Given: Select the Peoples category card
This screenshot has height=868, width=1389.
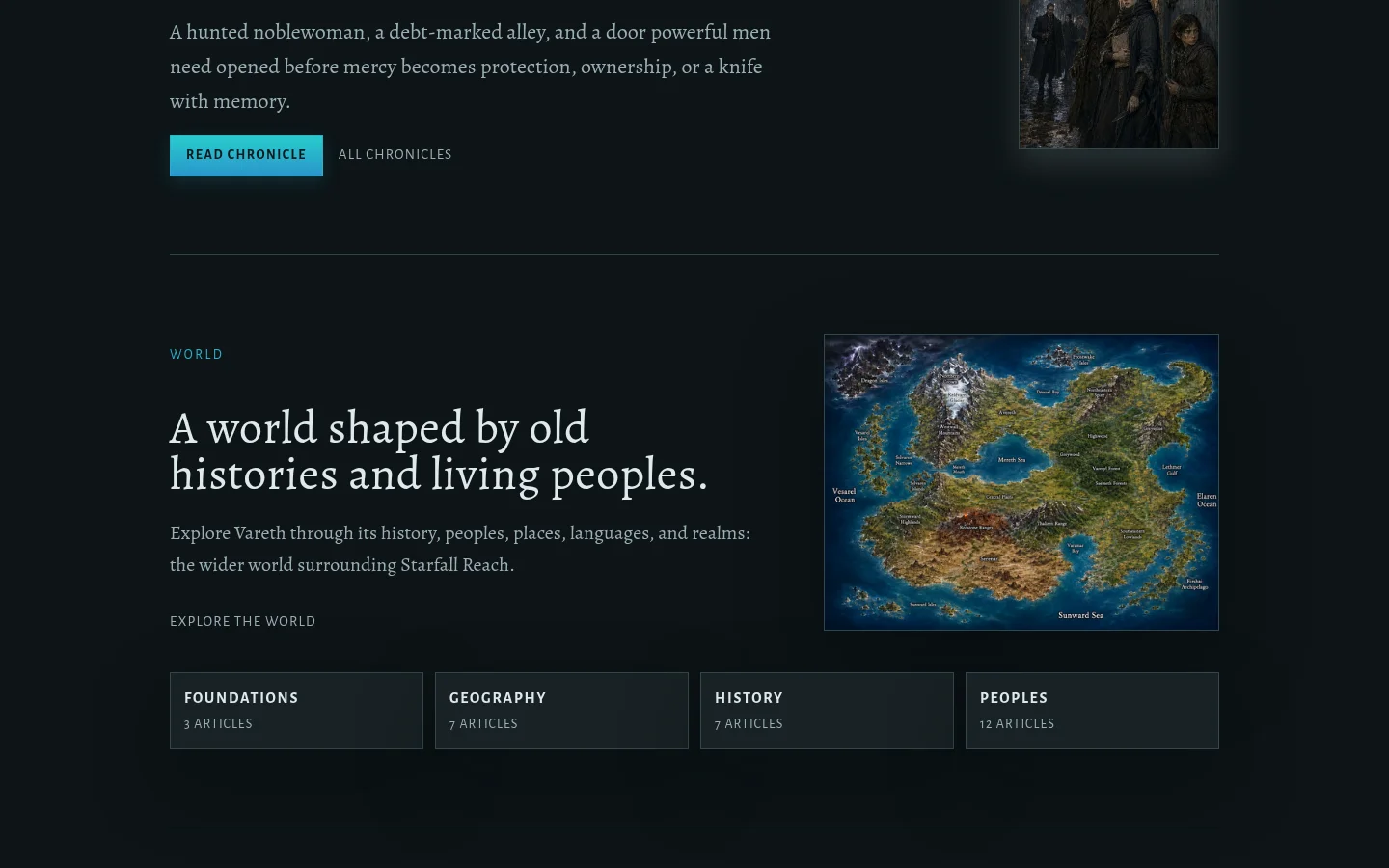Looking at the screenshot, I should click(x=1092, y=711).
